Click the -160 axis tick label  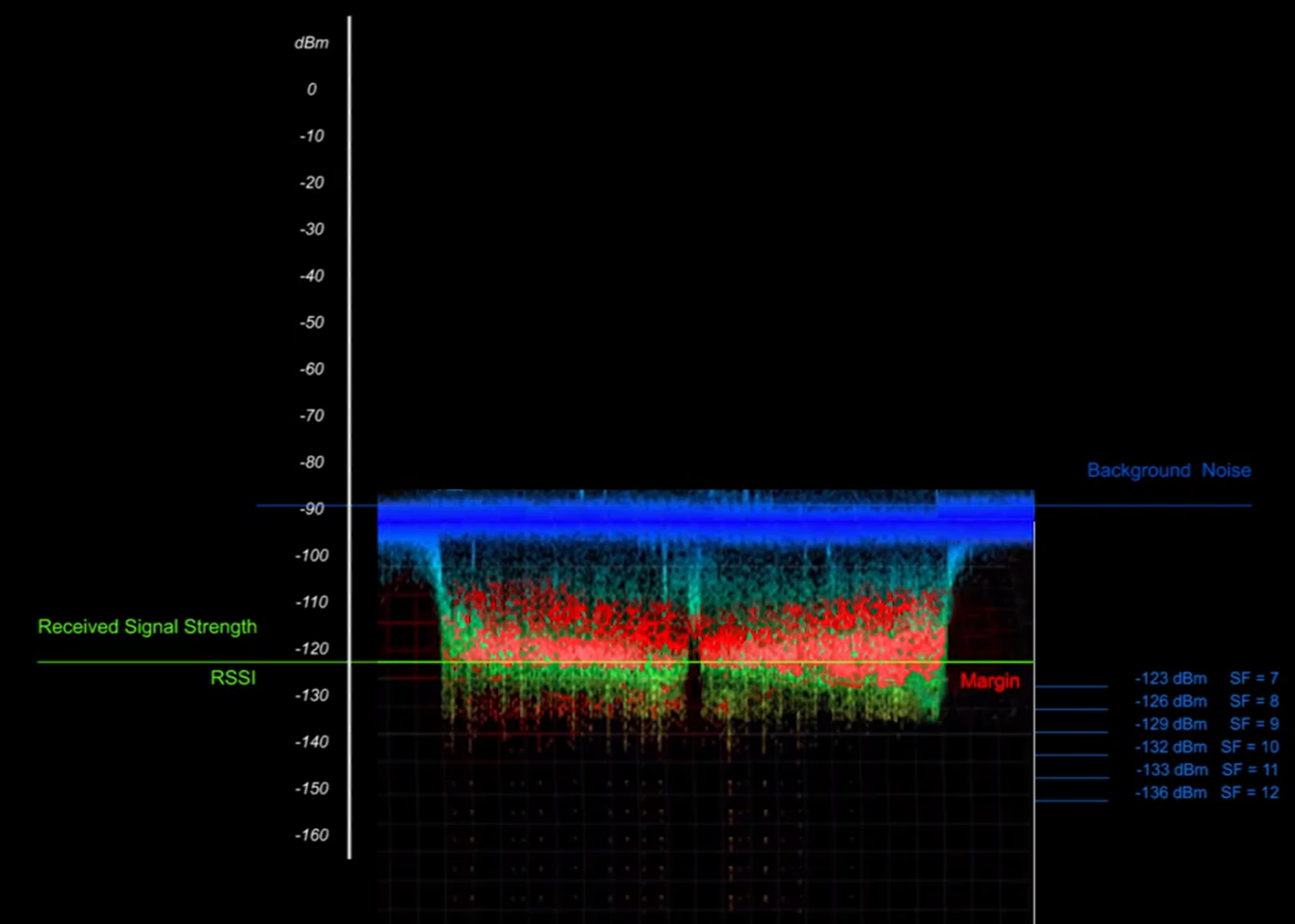coord(311,835)
